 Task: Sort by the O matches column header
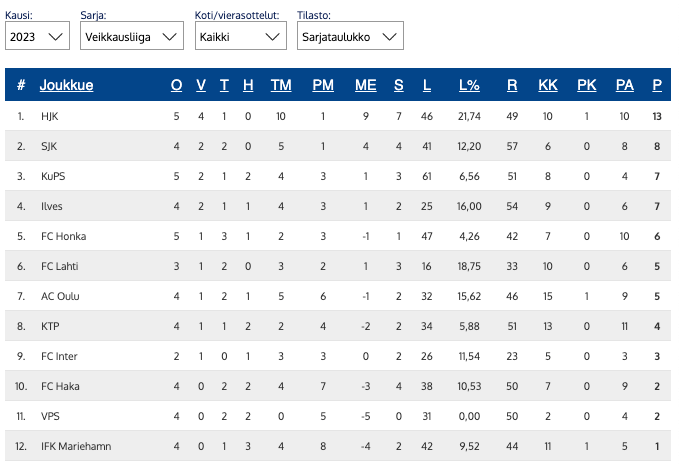coord(177,86)
